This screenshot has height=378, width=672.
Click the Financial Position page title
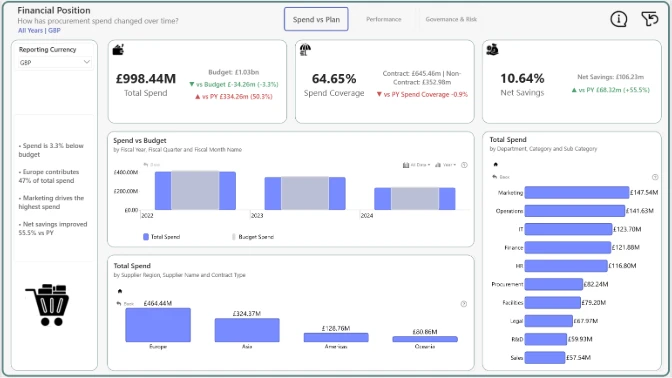tap(54, 10)
